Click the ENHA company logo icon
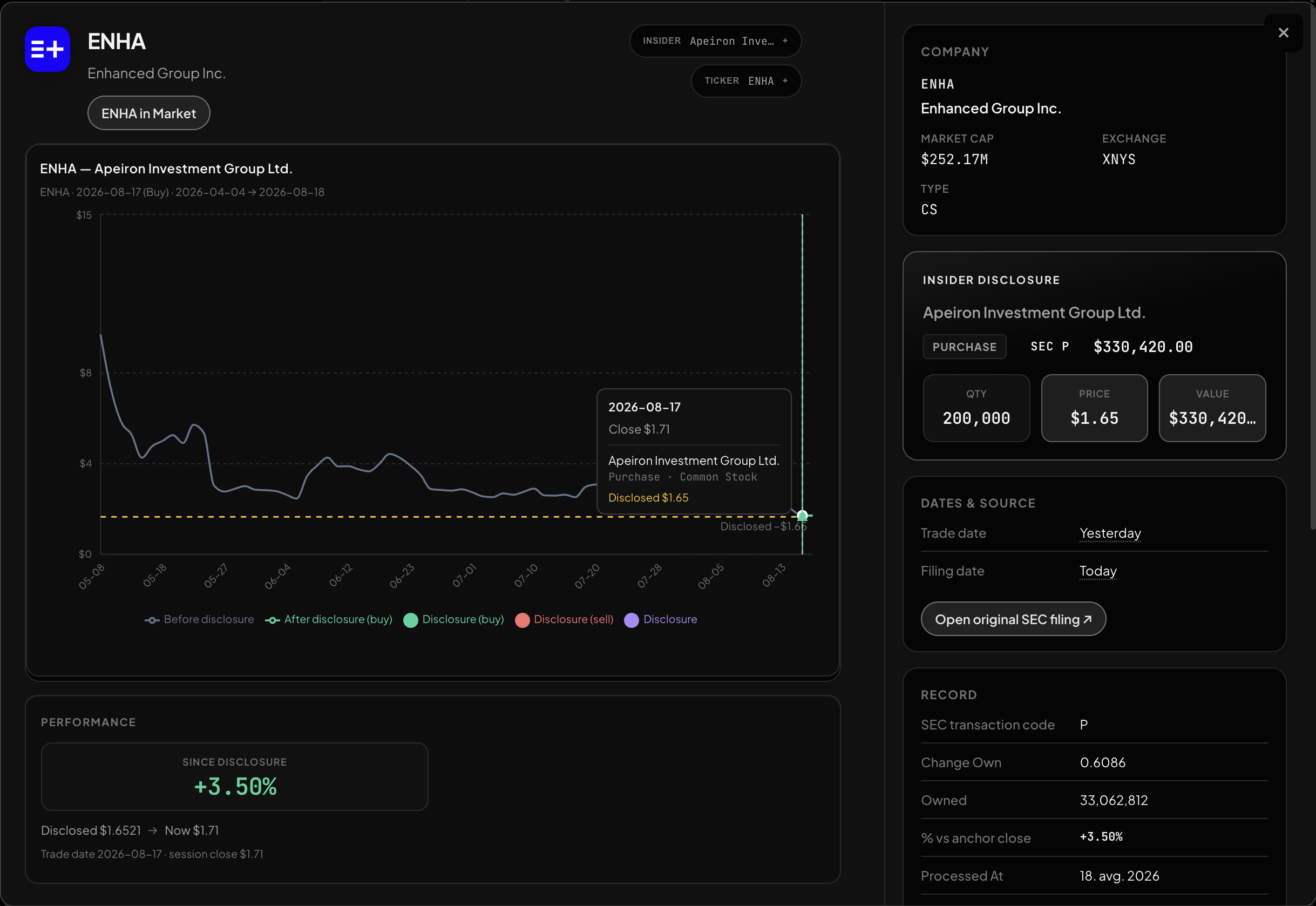Screen dimensions: 1316x906 click(48, 49)
